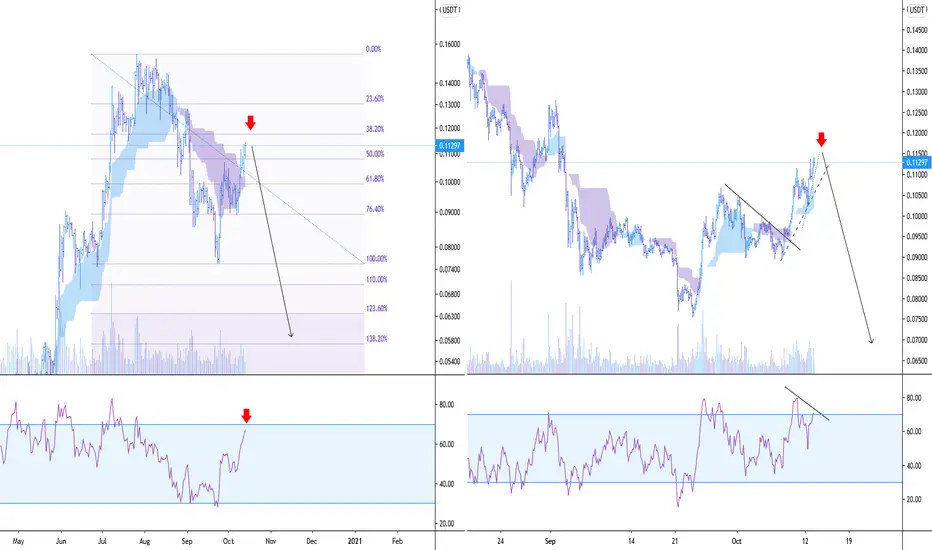Click 20.00 on the right RSI axis
Viewport: 932px width, 550px height.
click(x=914, y=500)
